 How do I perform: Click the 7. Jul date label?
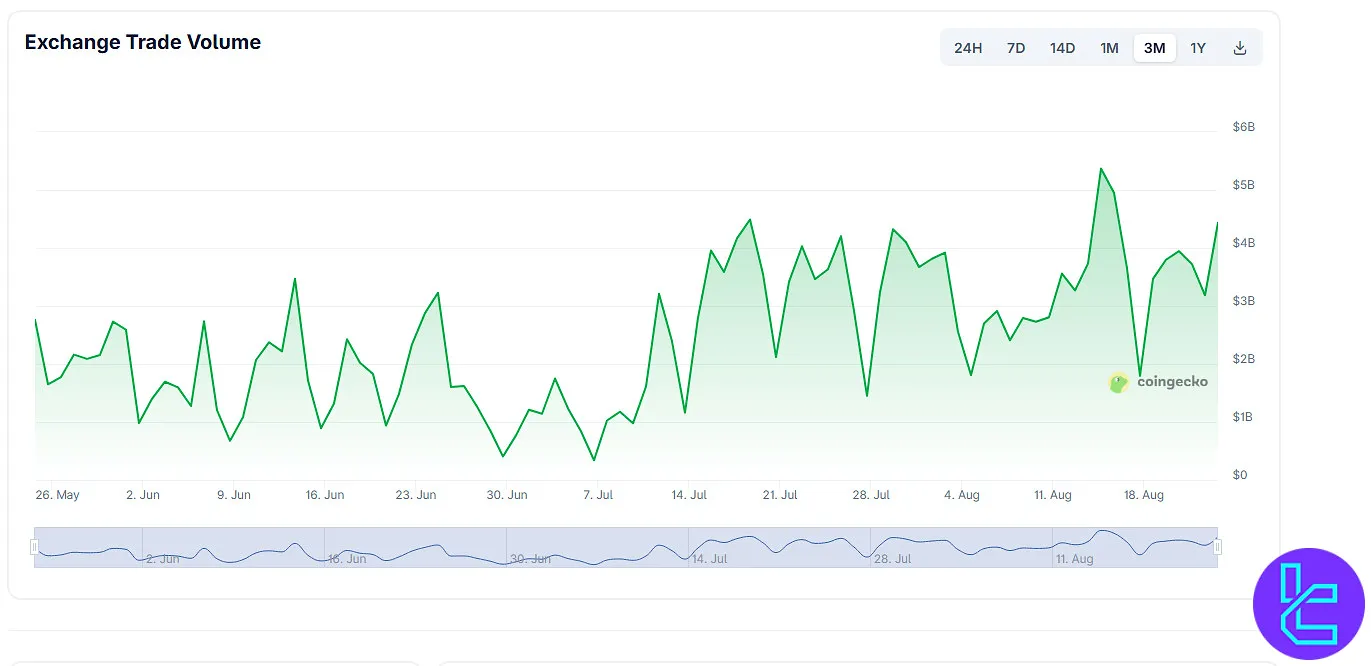(x=598, y=495)
